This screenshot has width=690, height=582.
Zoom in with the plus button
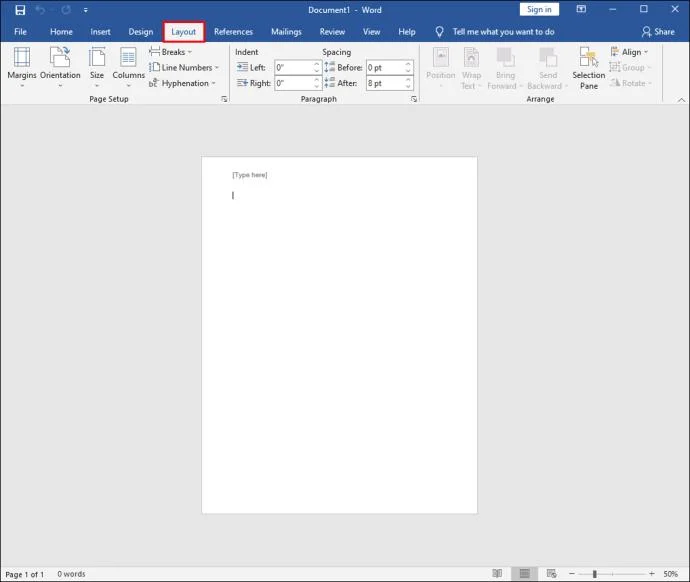click(652, 574)
